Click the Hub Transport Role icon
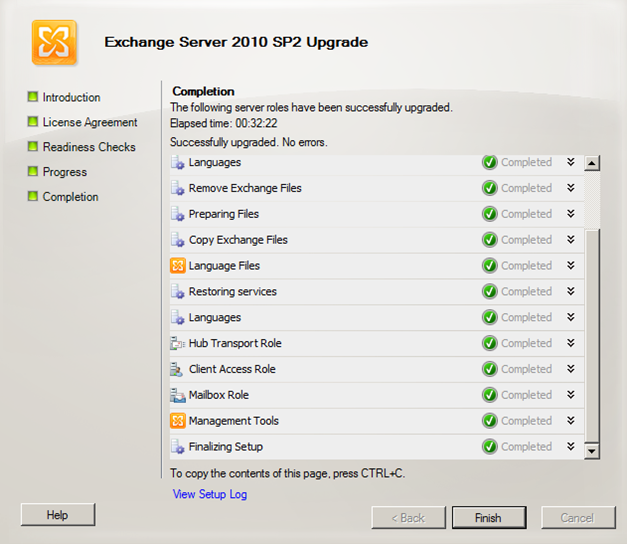Screen dimensions: 627x544 (178, 343)
